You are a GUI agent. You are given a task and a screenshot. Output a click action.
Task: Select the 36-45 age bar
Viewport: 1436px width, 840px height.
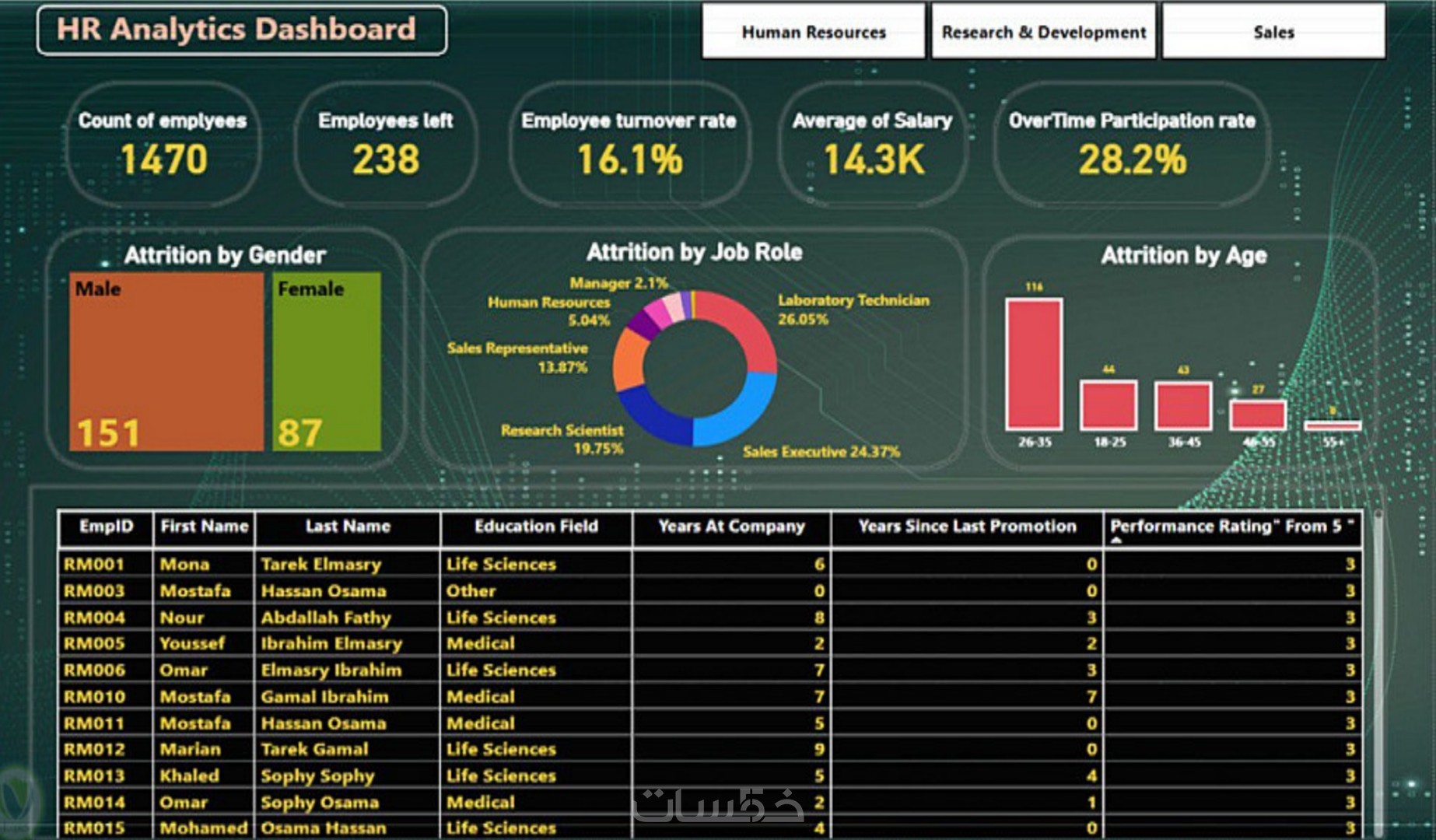(x=1183, y=404)
